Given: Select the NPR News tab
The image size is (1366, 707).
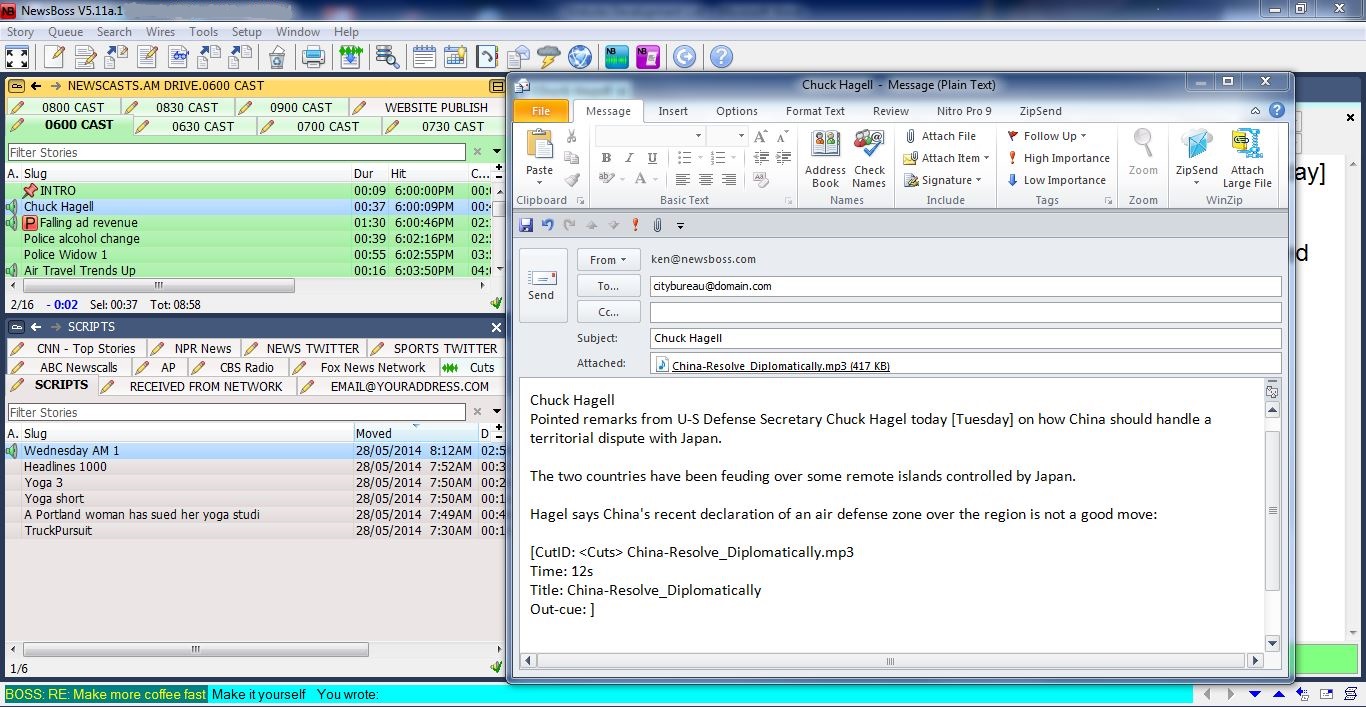Looking at the screenshot, I should click(x=193, y=348).
